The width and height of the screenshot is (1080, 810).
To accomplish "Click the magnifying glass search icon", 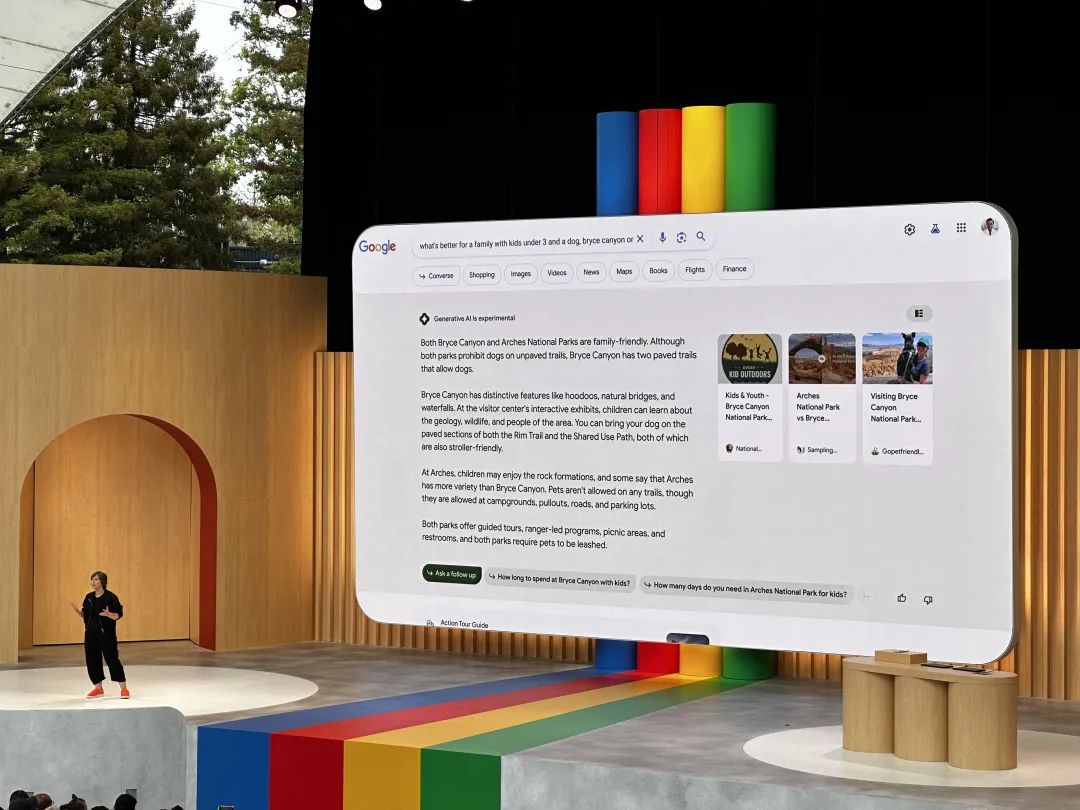I will [700, 236].
